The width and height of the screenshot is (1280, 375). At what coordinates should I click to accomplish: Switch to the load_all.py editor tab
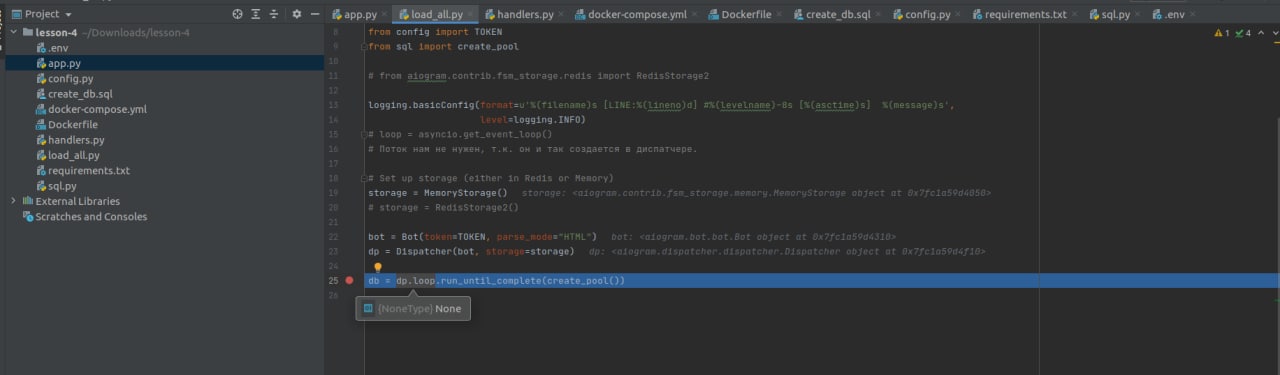(436, 14)
